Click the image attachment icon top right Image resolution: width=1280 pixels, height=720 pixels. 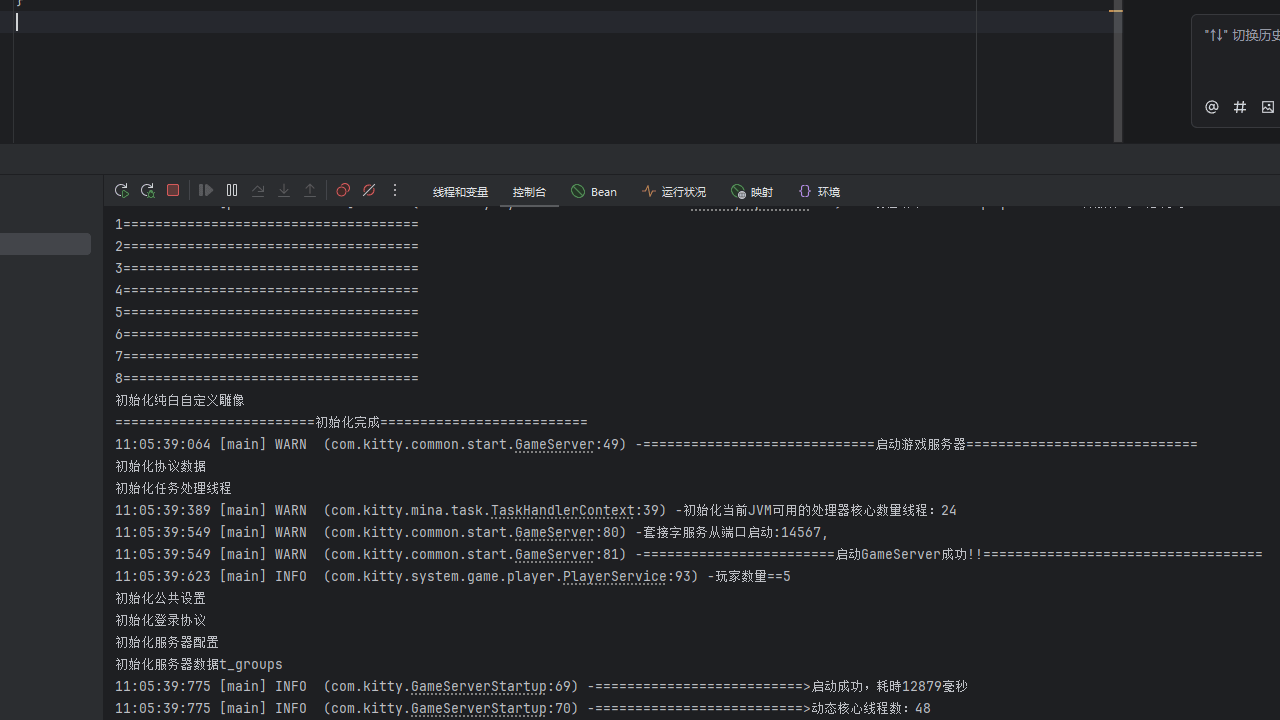tap(1268, 107)
